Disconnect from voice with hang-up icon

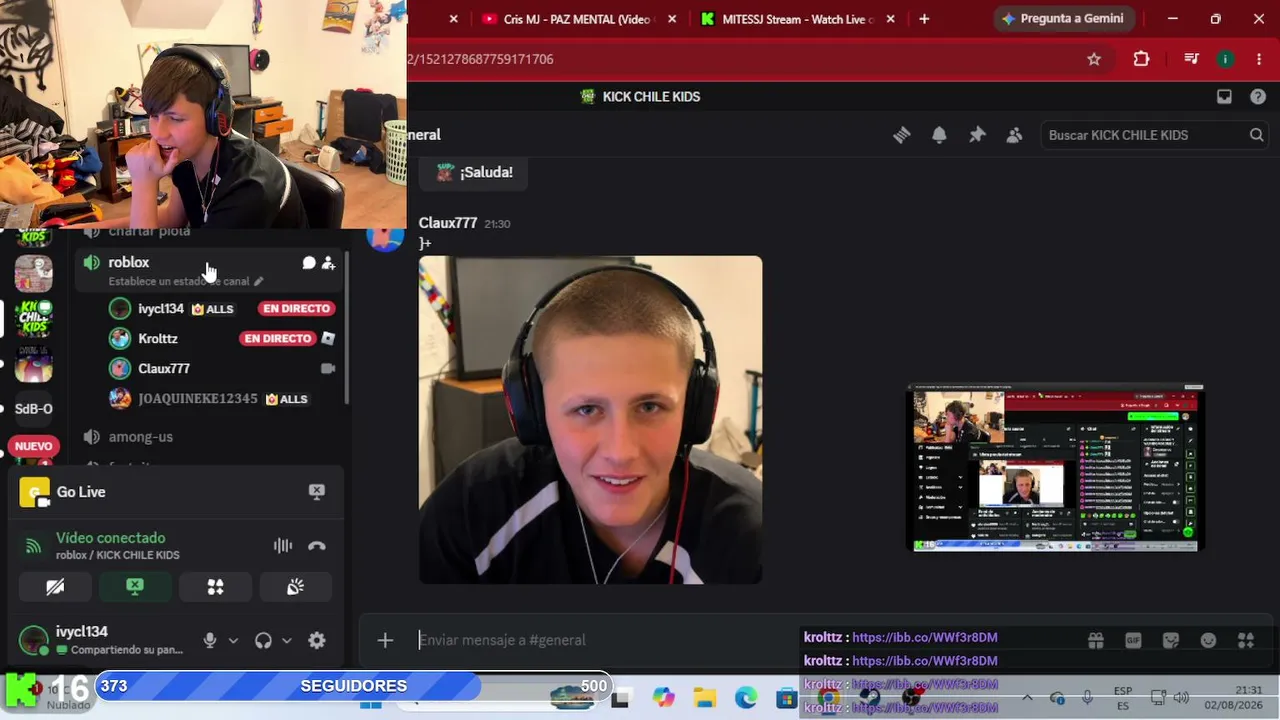point(317,546)
